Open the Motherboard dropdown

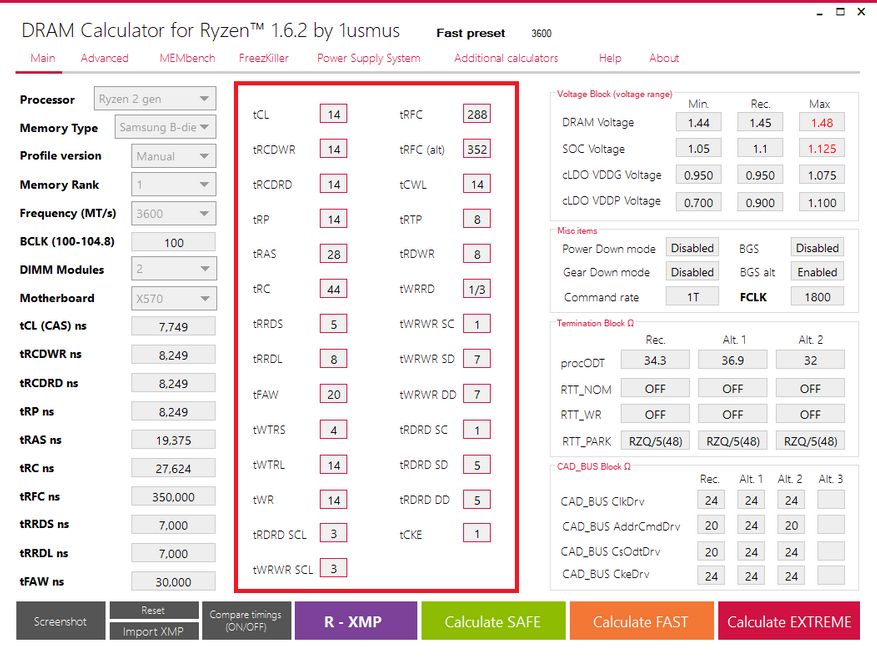[173, 298]
